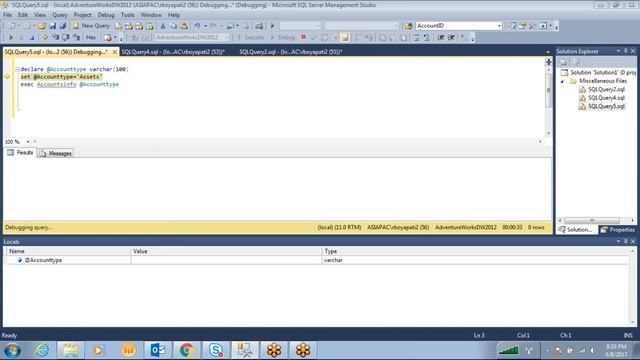Open Internet Explorer from the taskbar
The width and height of the screenshot is (640, 360).
42,350
